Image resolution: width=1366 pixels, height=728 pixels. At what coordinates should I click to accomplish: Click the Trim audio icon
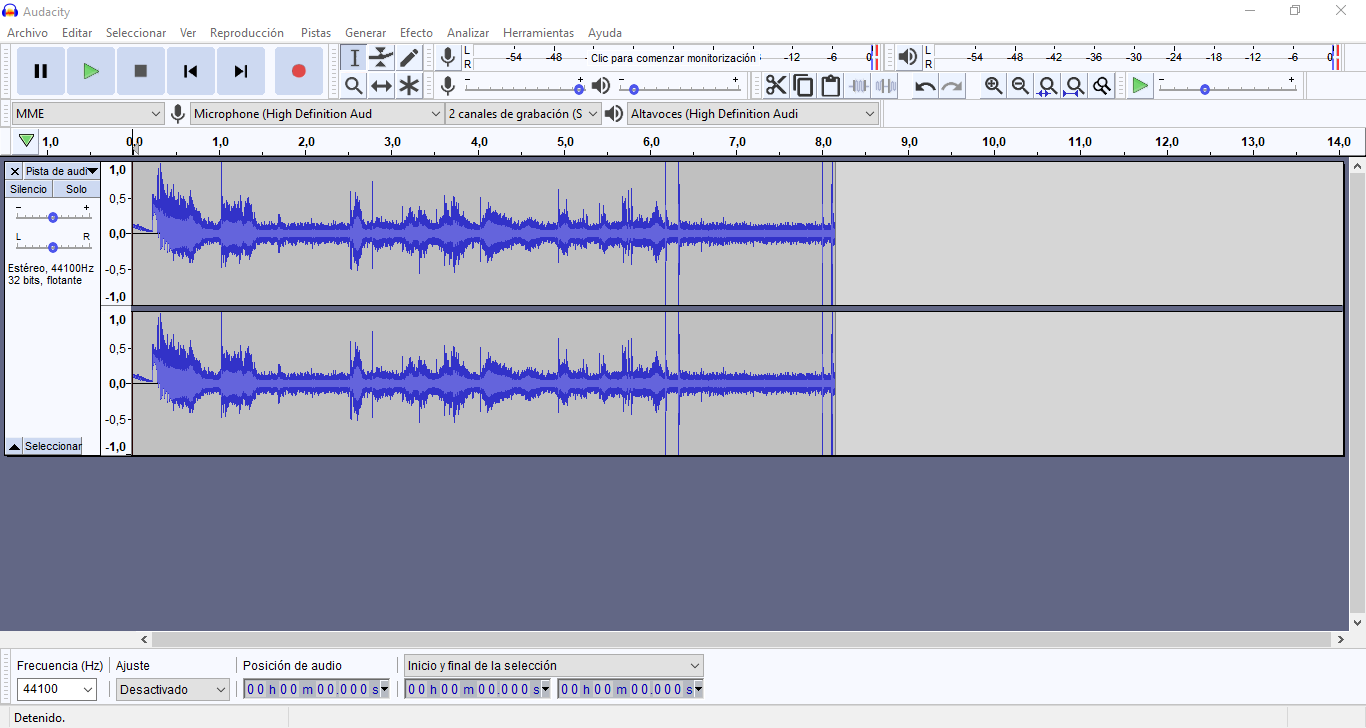click(x=859, y=86)
